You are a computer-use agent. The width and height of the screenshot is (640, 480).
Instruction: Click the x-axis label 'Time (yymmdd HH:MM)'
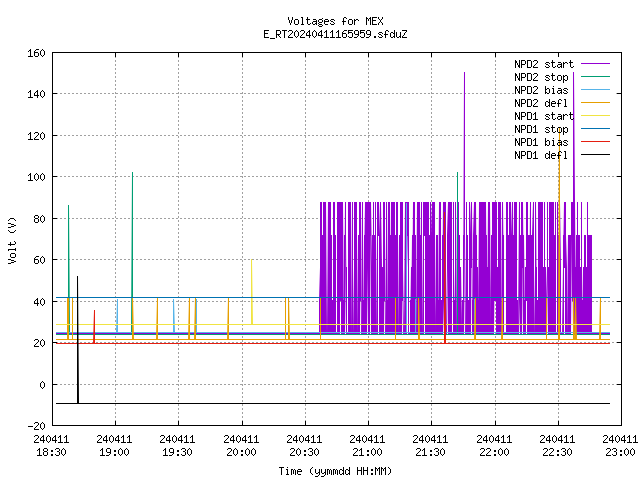[335, 471]
